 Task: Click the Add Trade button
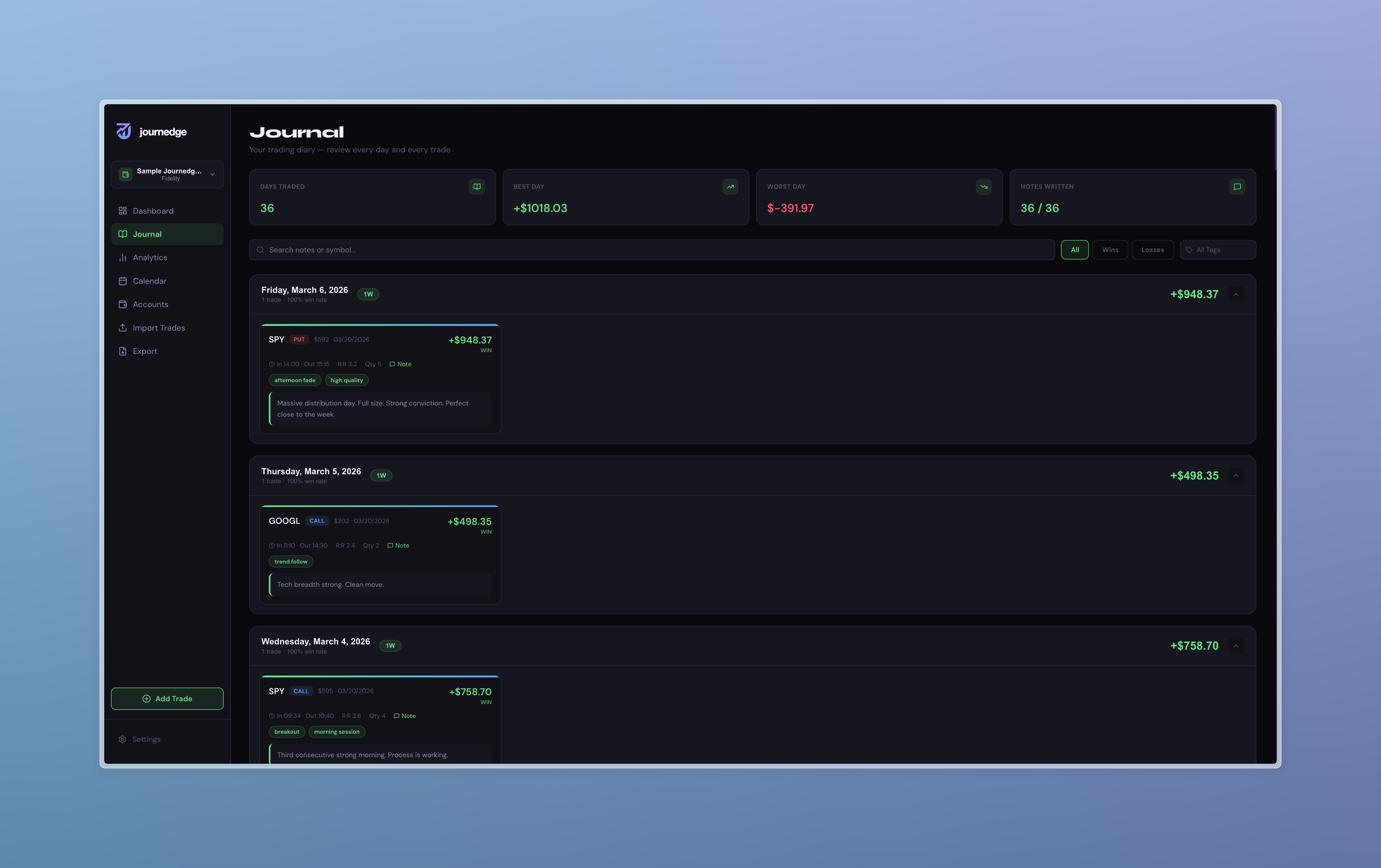pos(167,699)
